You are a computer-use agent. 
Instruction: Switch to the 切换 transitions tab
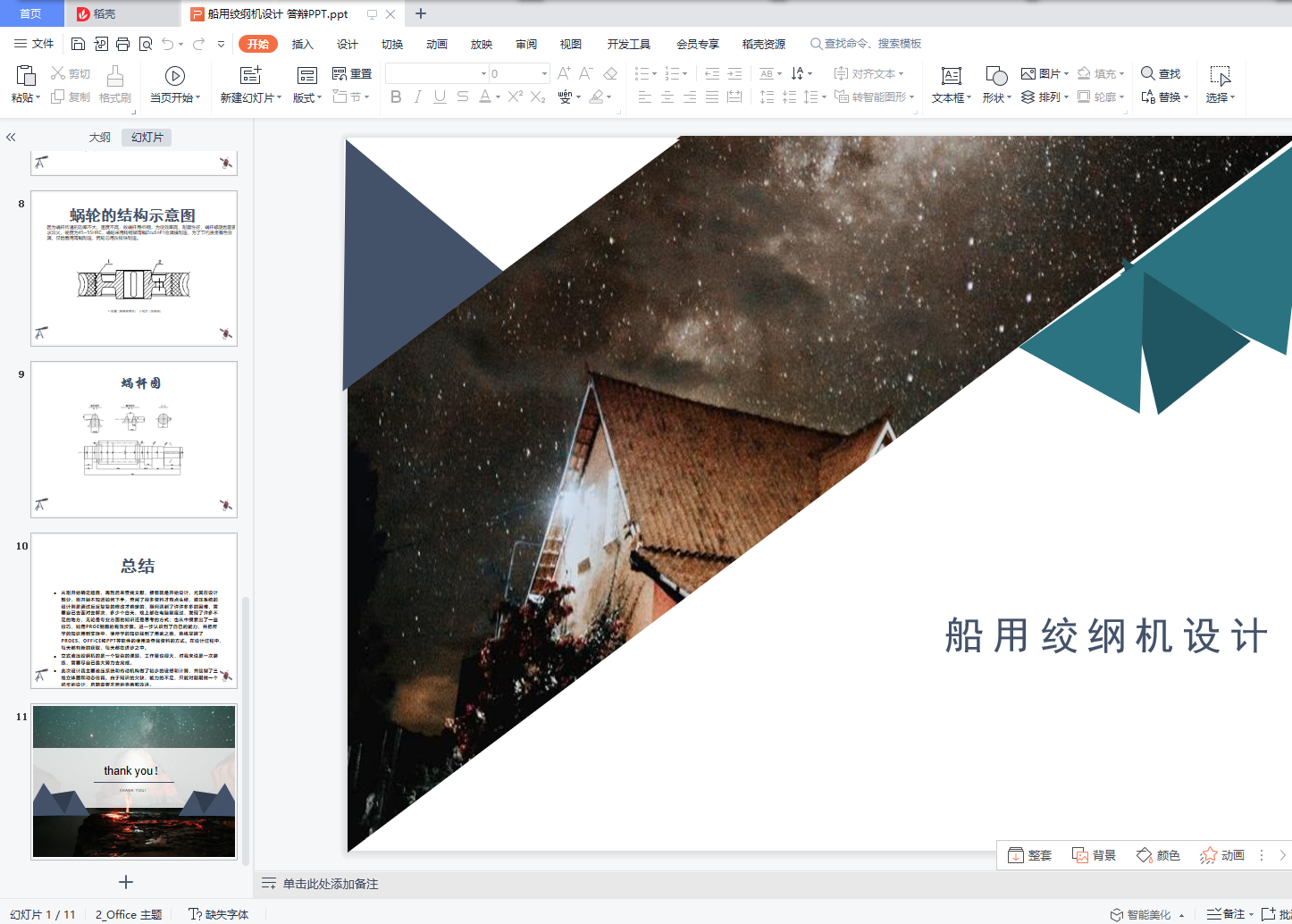click(392, 44)
